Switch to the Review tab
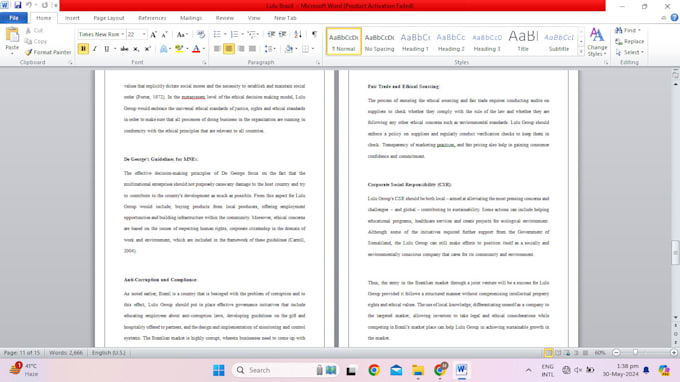 [x=225, y=18]
